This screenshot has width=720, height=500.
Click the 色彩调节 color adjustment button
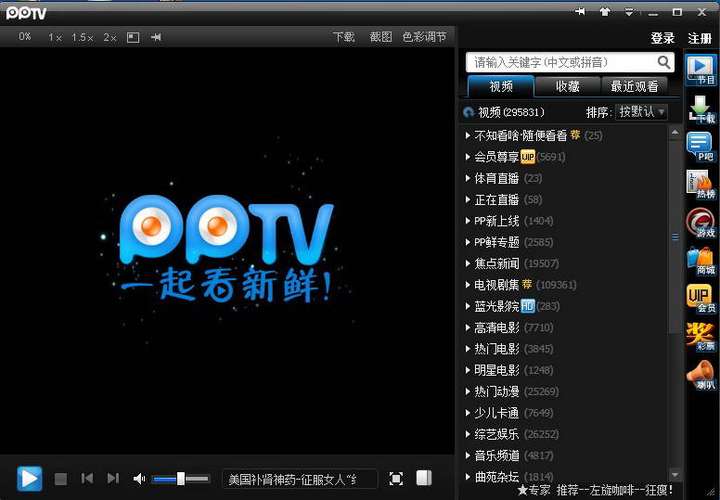[424, 37]
